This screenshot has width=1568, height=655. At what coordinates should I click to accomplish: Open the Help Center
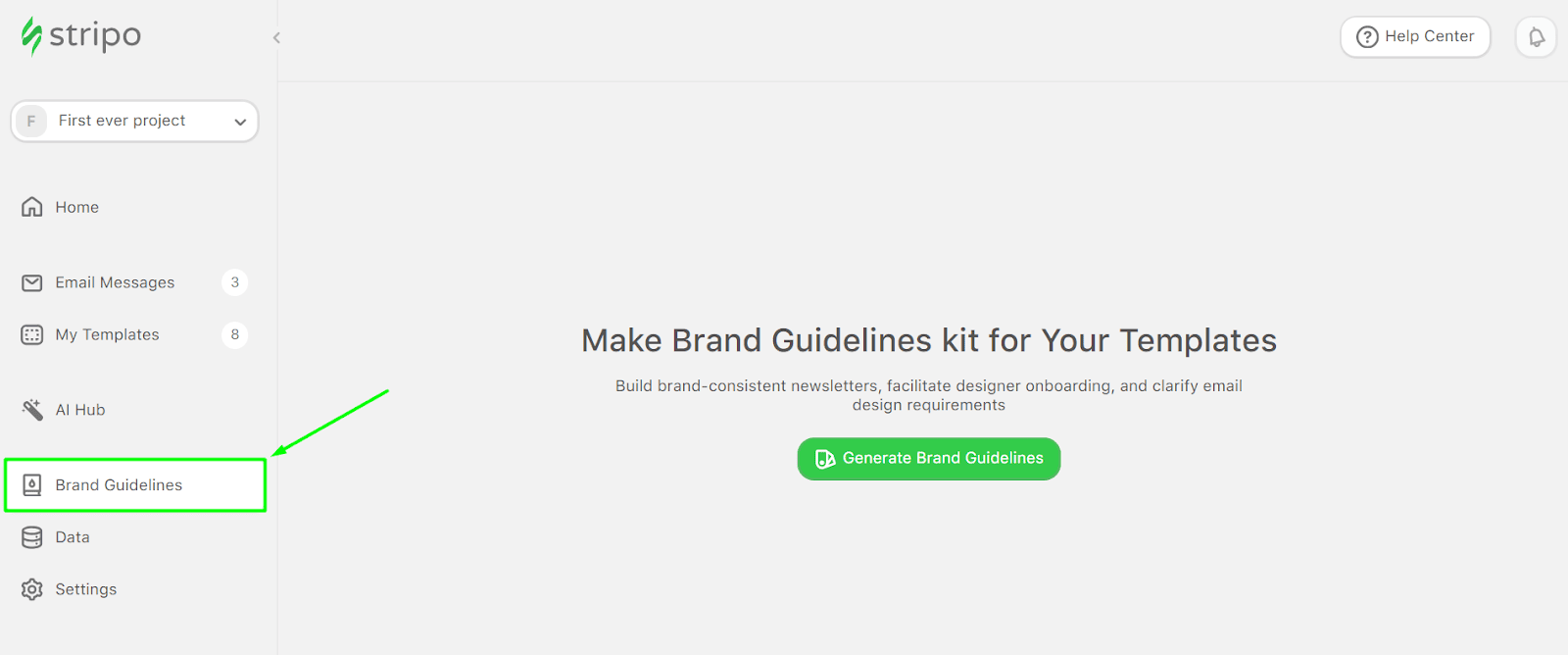[1414, 36]
